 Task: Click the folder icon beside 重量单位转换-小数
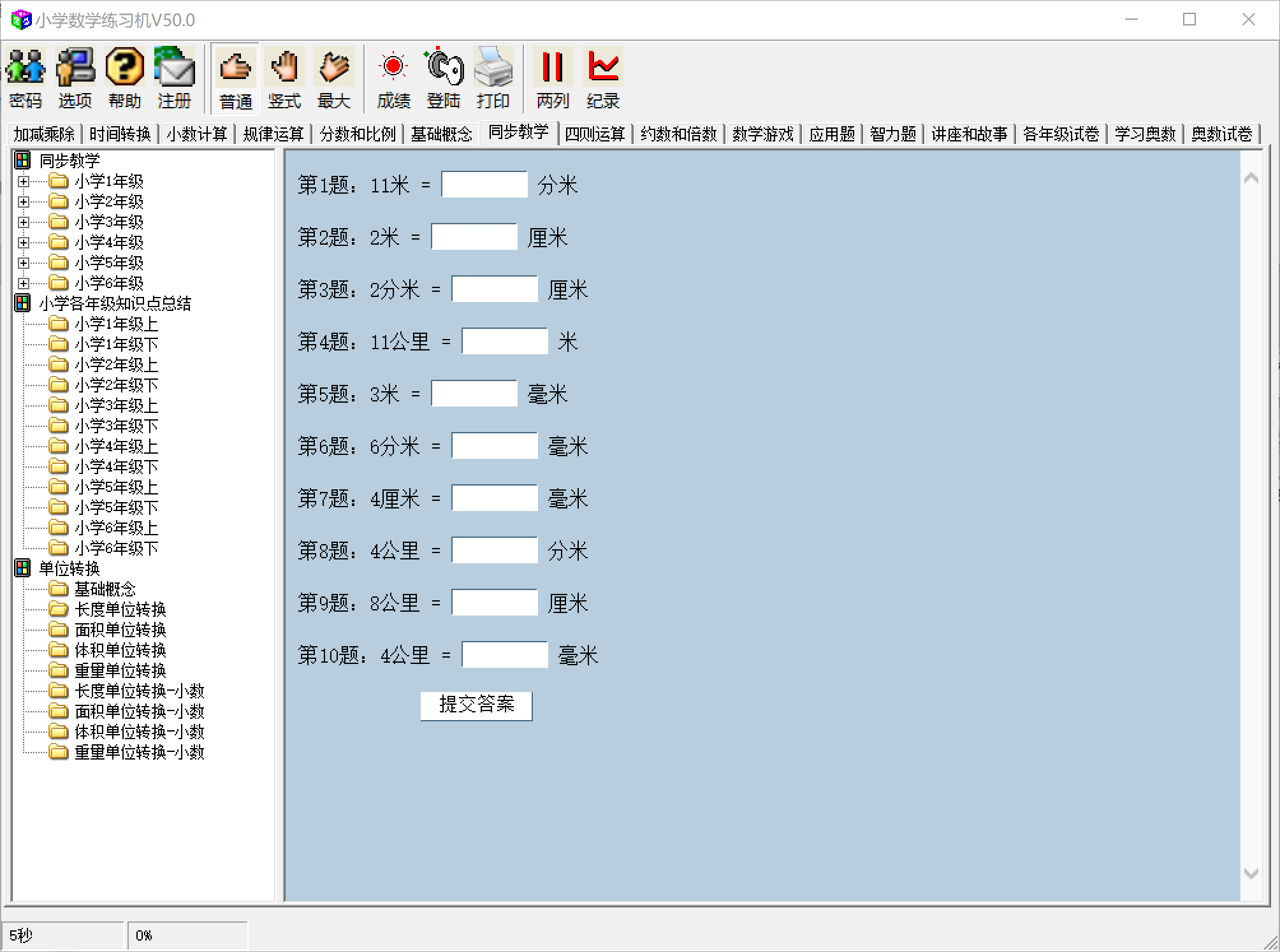click(x=59, y=752)
